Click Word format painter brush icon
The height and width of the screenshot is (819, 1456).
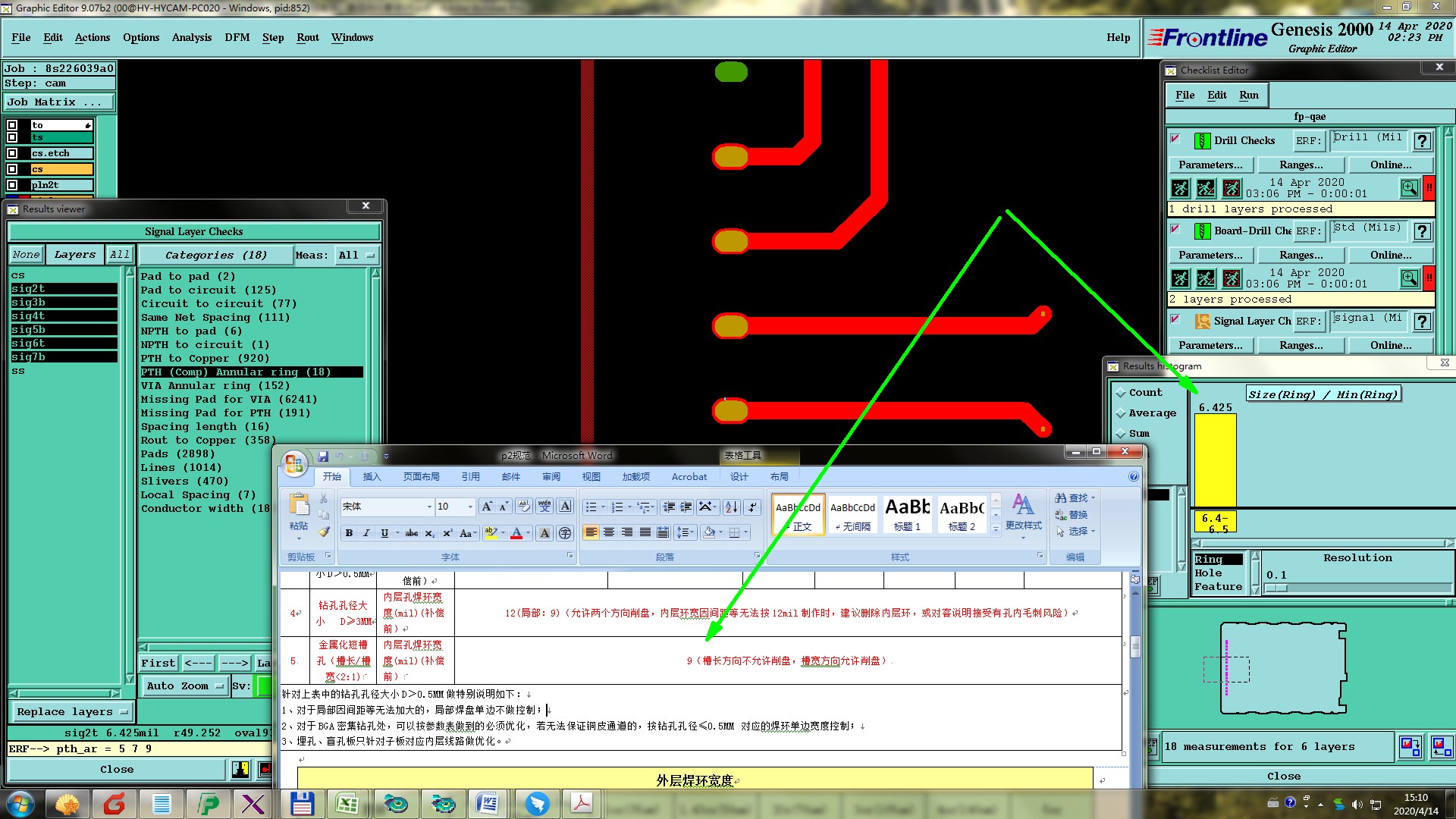pos(324,532)
